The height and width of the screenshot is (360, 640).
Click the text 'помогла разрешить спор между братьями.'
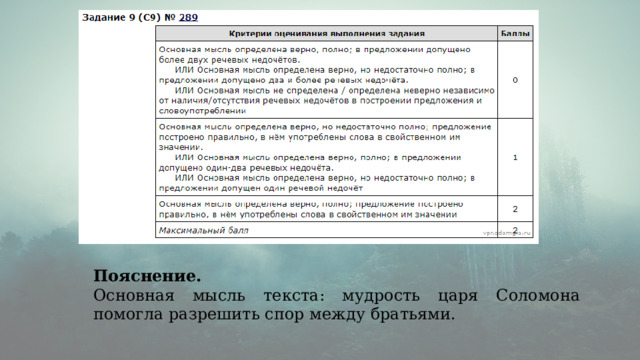tap(274, 315)
